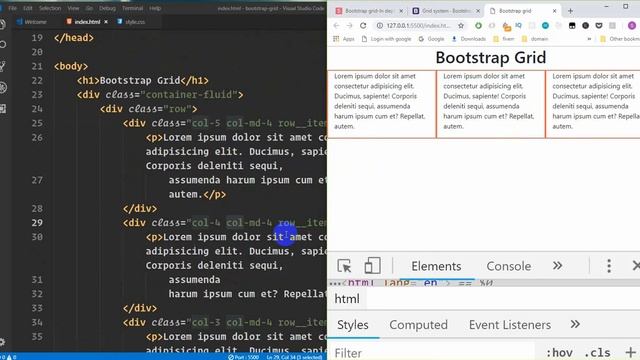This screenshot has width=640, height=360.
Task: Open the Terminal menu in VS Code
Action: 133,8
